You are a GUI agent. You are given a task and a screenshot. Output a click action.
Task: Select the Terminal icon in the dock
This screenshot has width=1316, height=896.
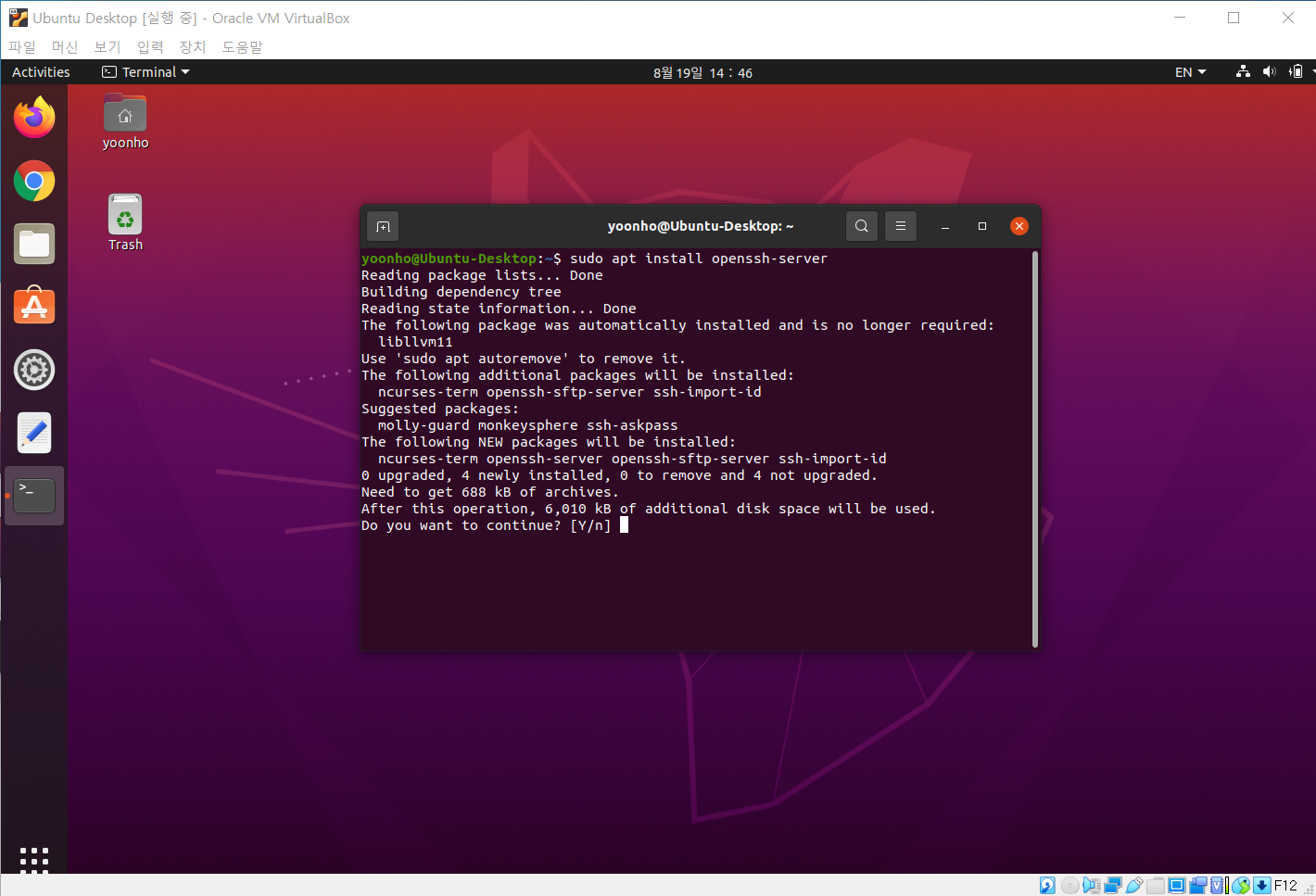tap(34, 496)
